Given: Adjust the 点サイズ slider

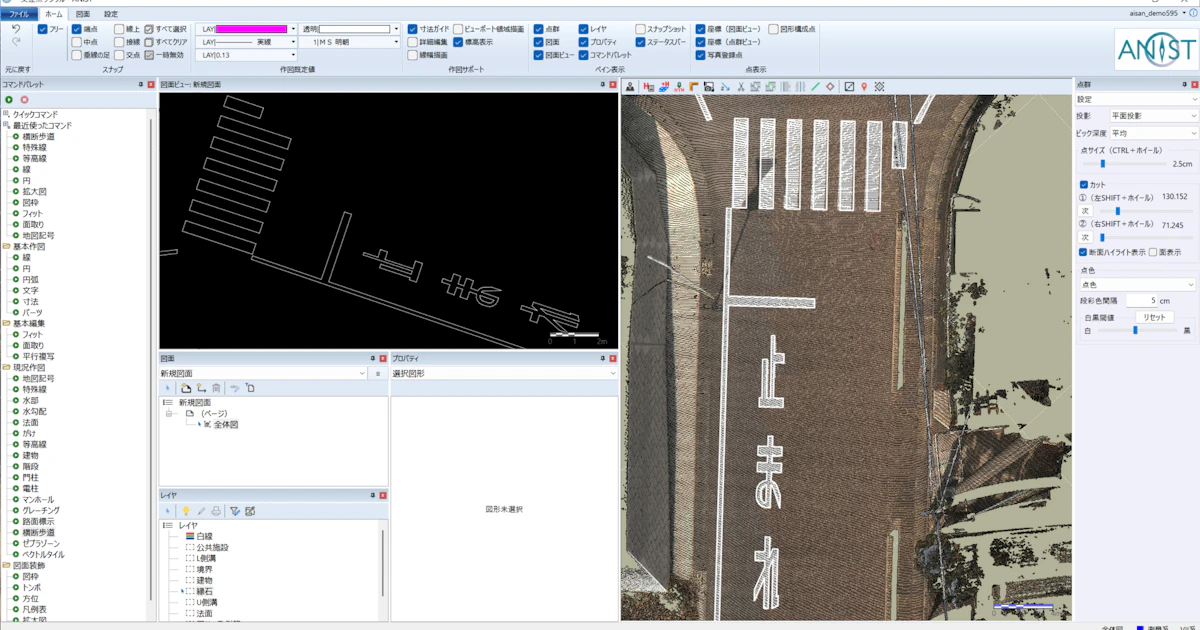Looking at the screenshot, I should (x=1102, y=163).
